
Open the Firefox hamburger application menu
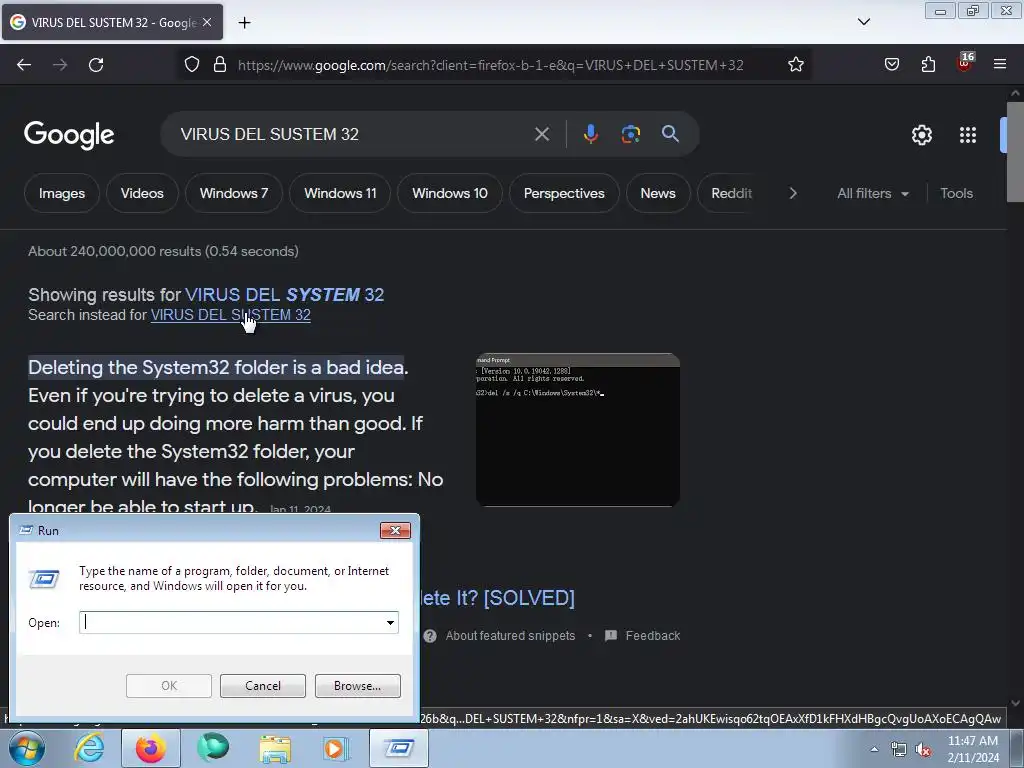click(x=1000, y=64)
